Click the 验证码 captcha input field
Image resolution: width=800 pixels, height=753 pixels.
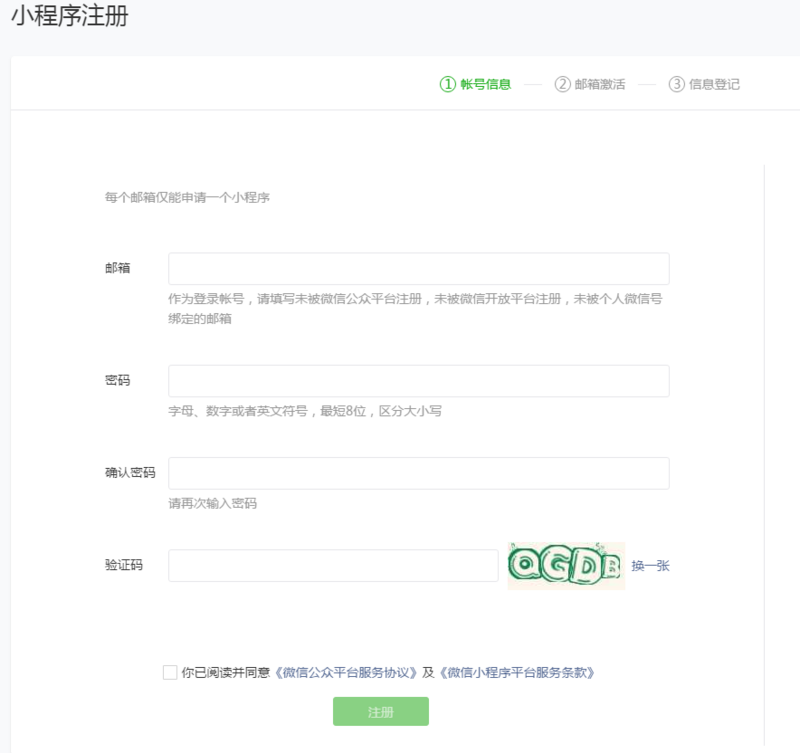click(333, 565)
